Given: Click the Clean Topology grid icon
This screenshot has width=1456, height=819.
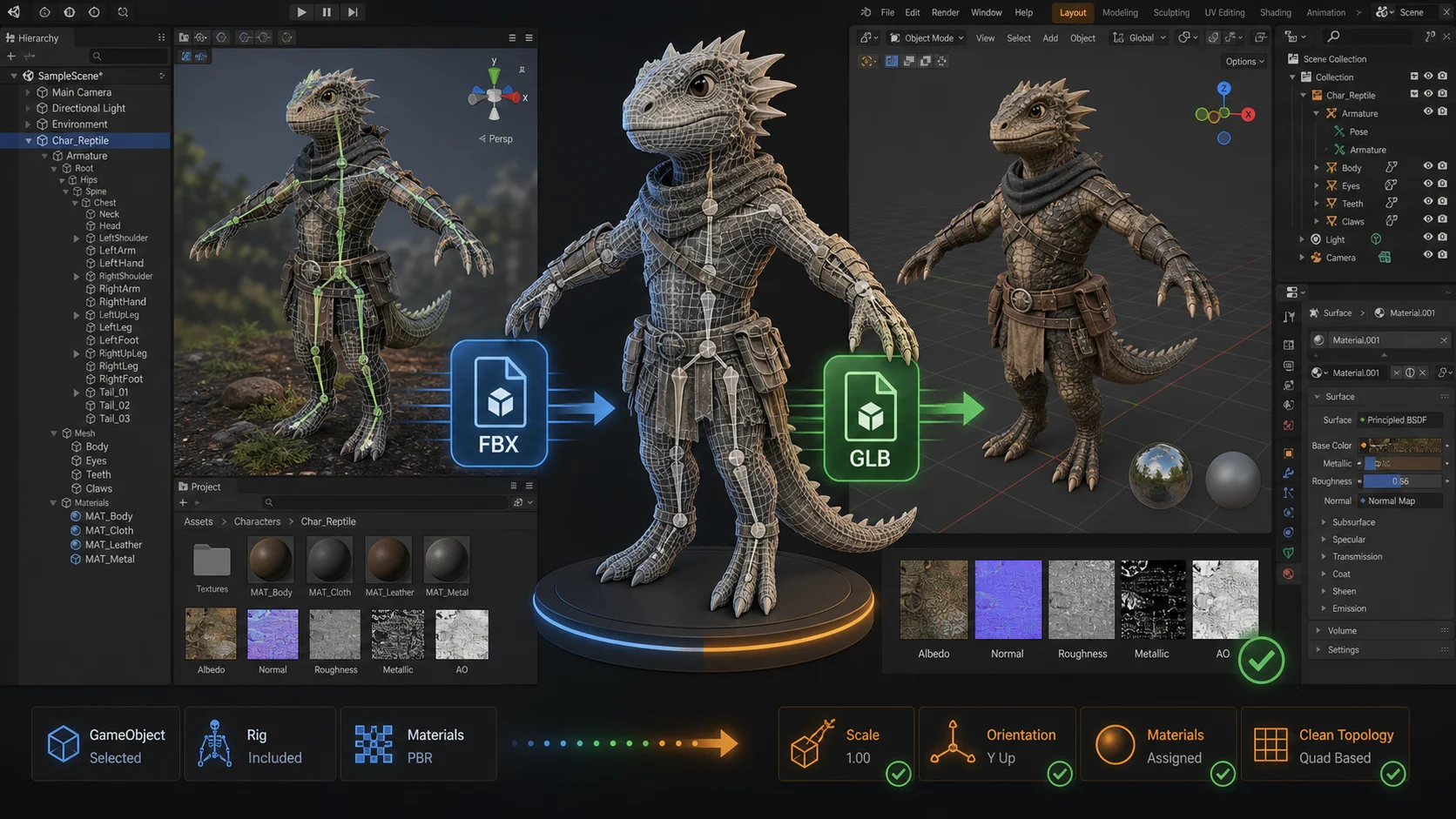Looking at the screenshot, I should click(x=1271, y=745).
